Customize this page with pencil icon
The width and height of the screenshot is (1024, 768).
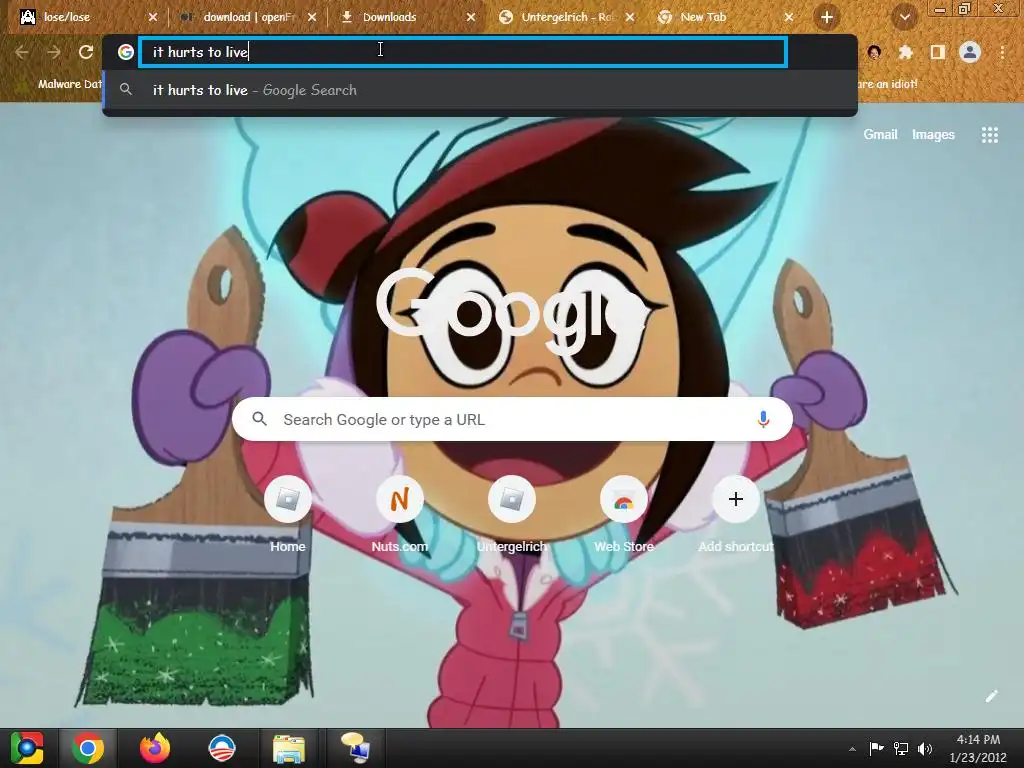991,696
